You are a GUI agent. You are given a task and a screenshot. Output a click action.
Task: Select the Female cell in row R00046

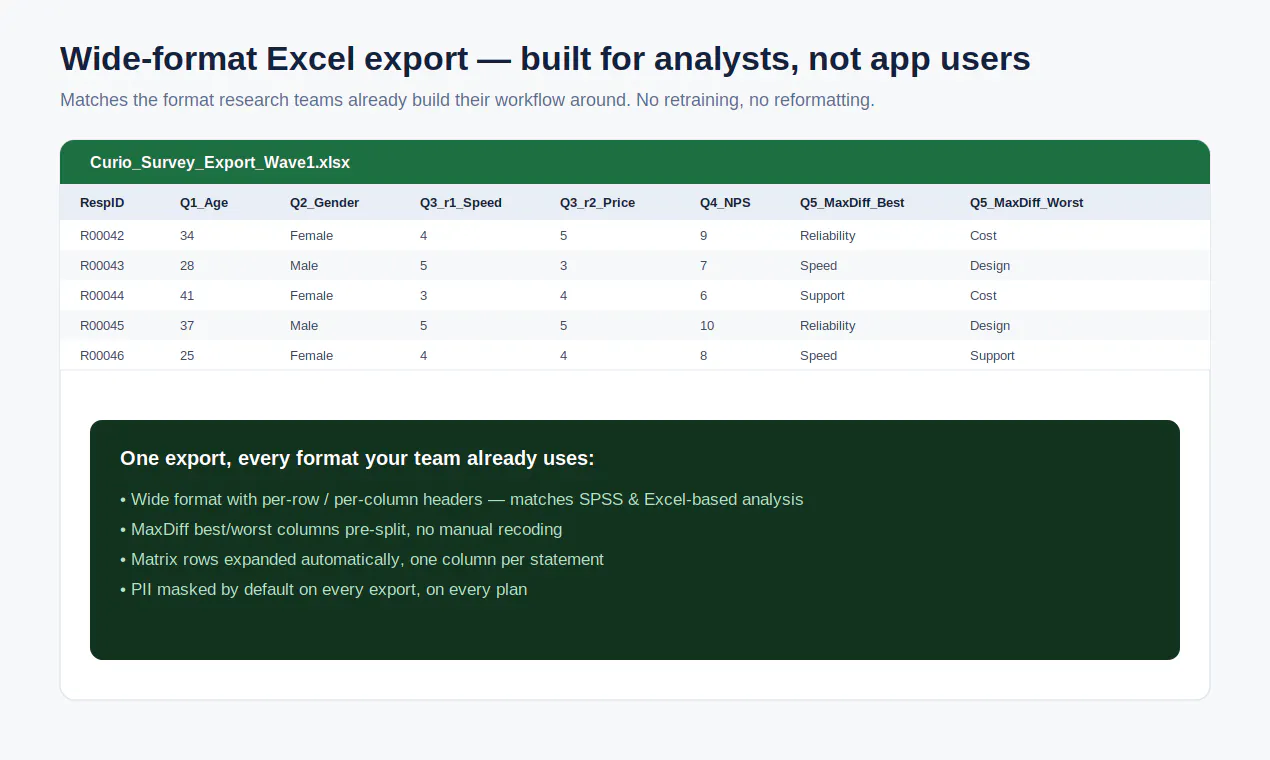point(311,355)
